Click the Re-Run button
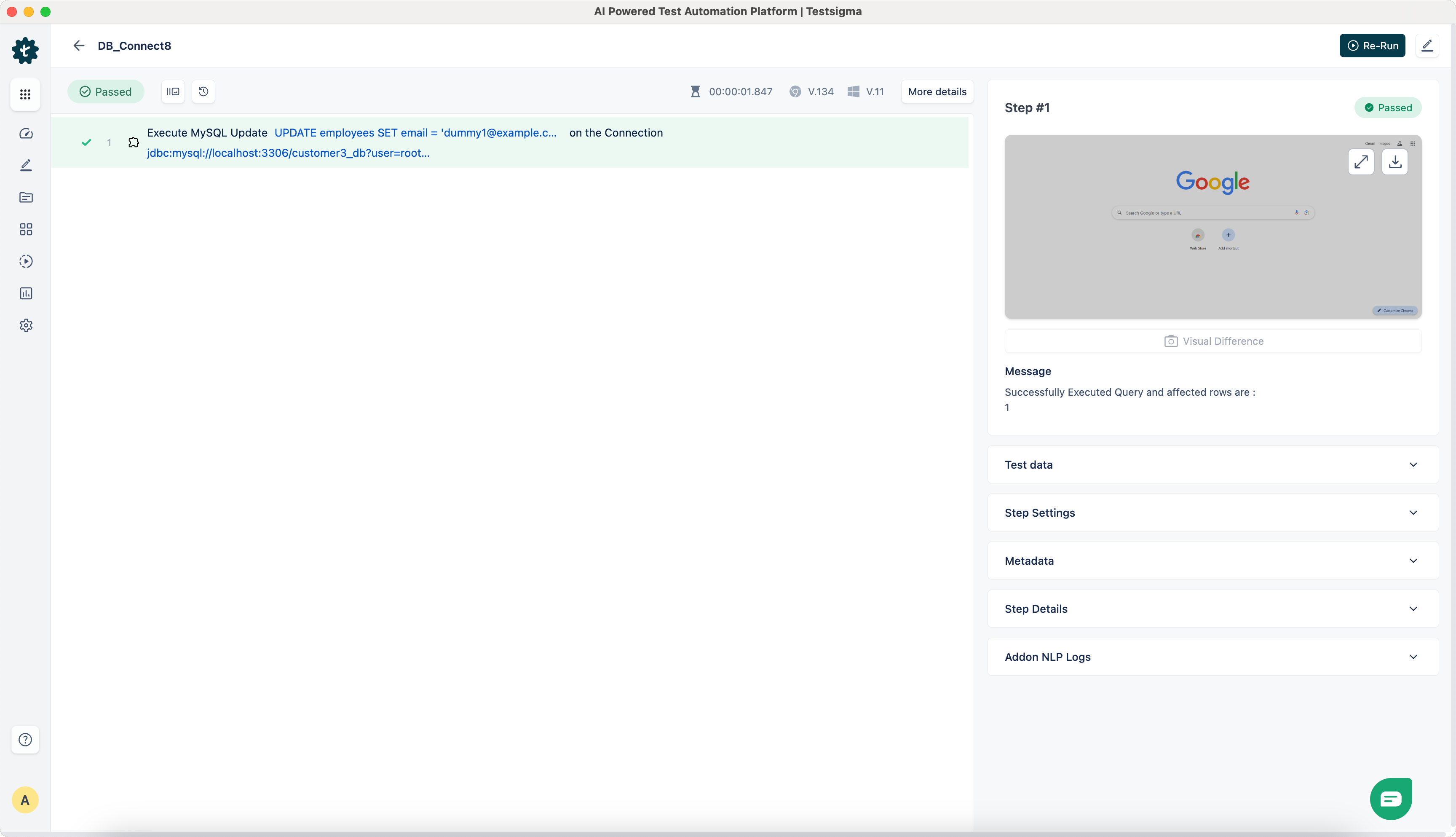This screenshot has height=837, width=1456. [x=1372, y=46]
